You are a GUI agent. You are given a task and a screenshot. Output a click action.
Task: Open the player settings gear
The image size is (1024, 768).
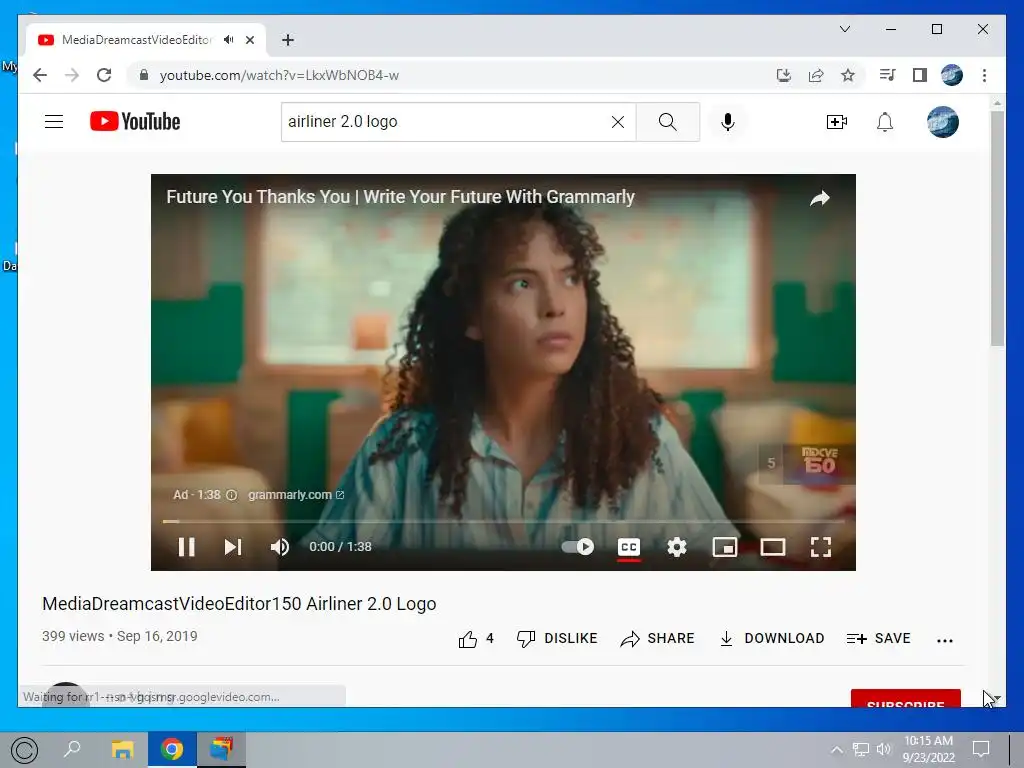677,547
